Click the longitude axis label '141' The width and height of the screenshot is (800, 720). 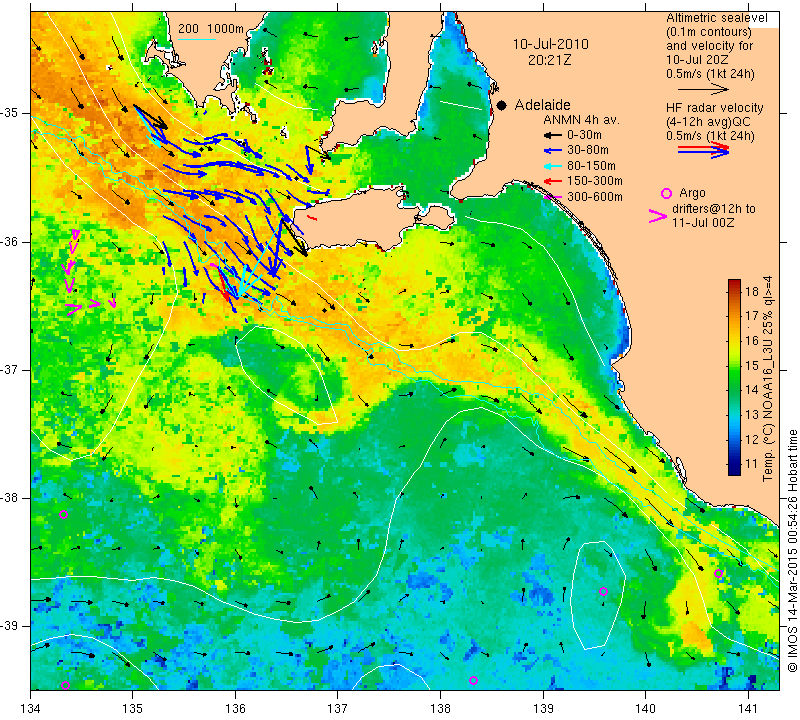(748, 709)
